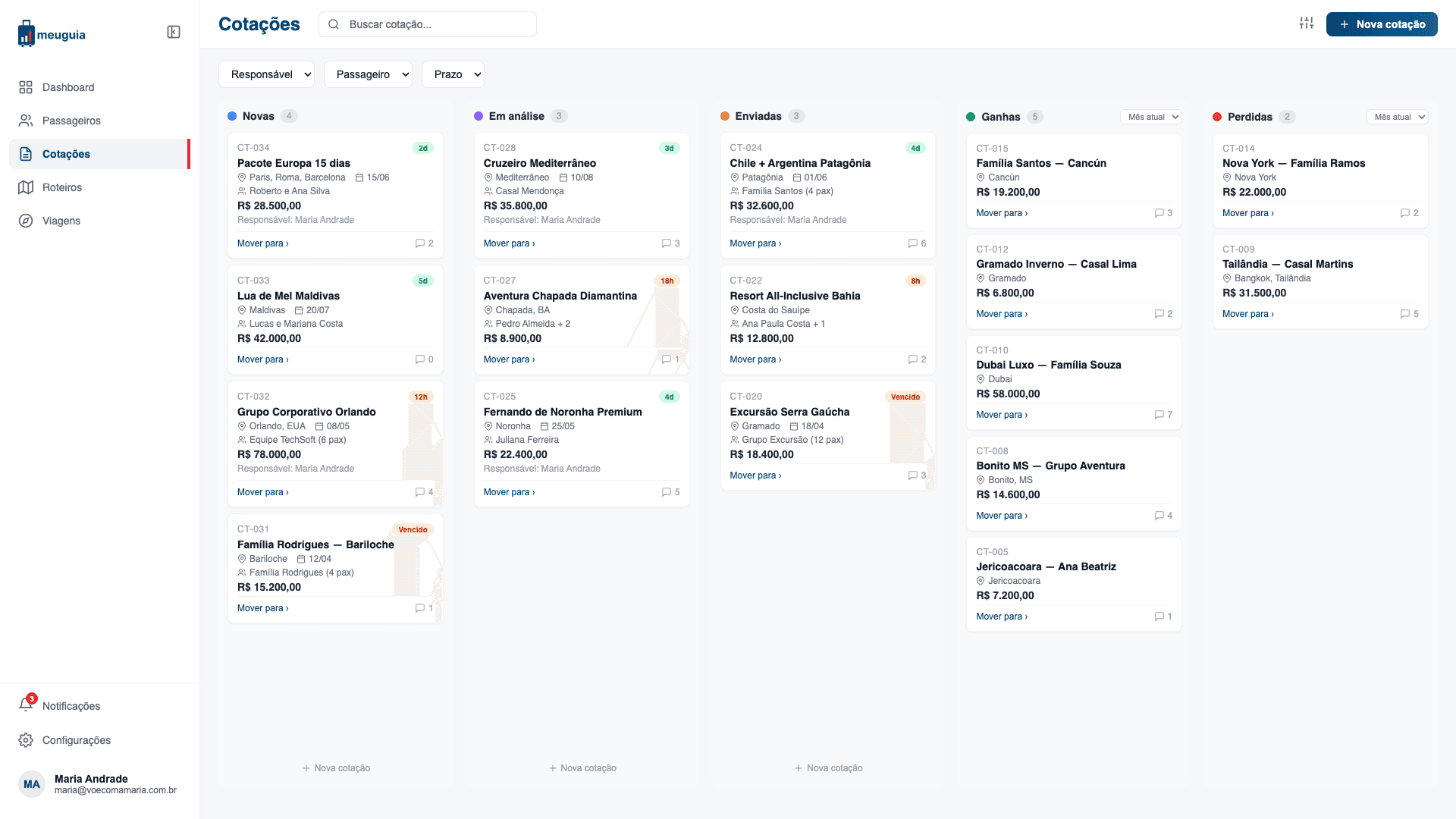Open Notificações in sidebar

point(99,706)
